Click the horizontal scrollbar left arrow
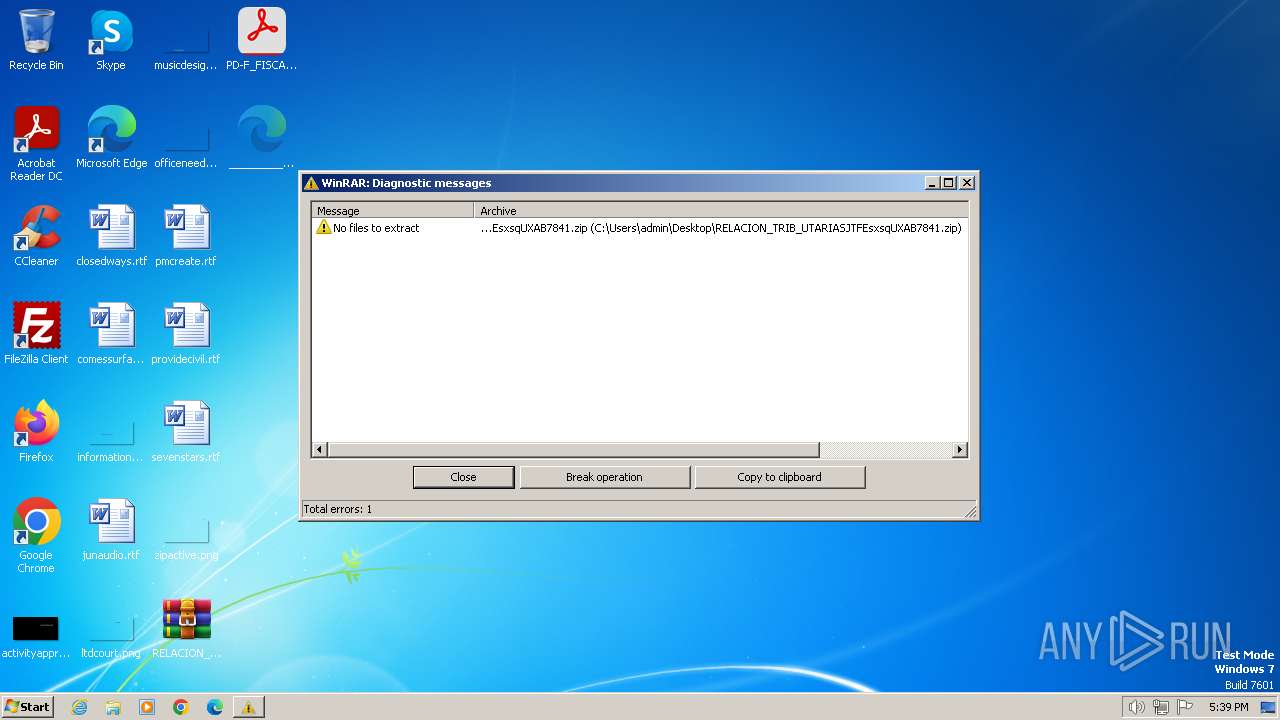 (x=320, y=450)
